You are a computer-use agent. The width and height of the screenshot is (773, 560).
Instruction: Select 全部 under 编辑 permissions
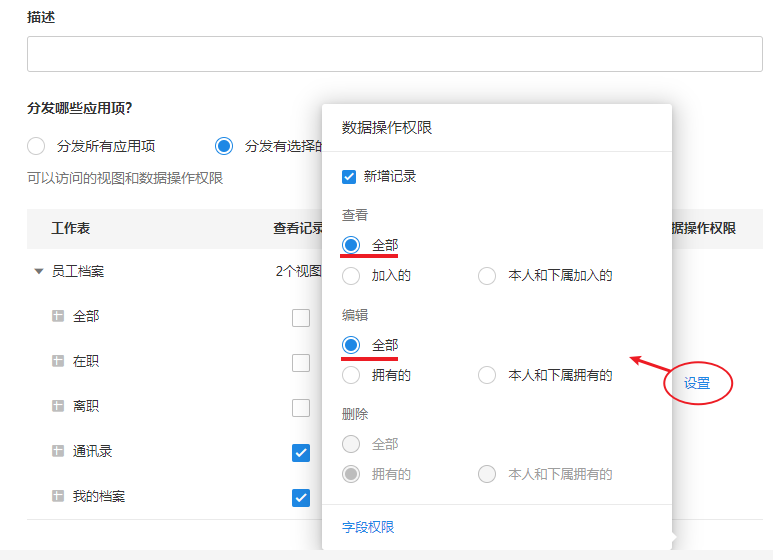pos(351,345)
